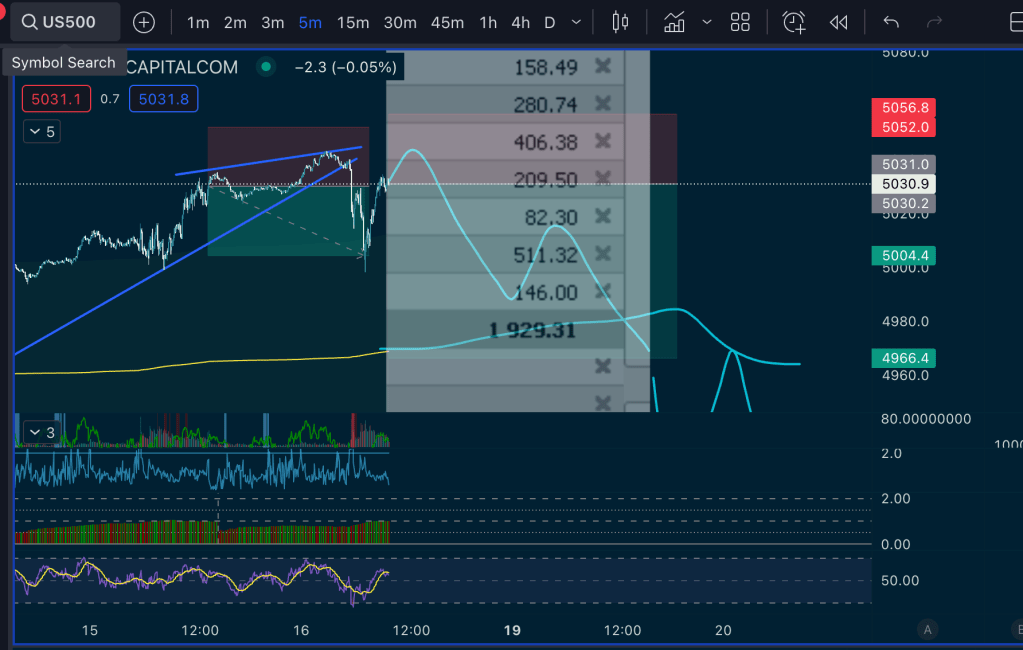
Task: Switch to the 15m timeframe
Action: [352, 22]
